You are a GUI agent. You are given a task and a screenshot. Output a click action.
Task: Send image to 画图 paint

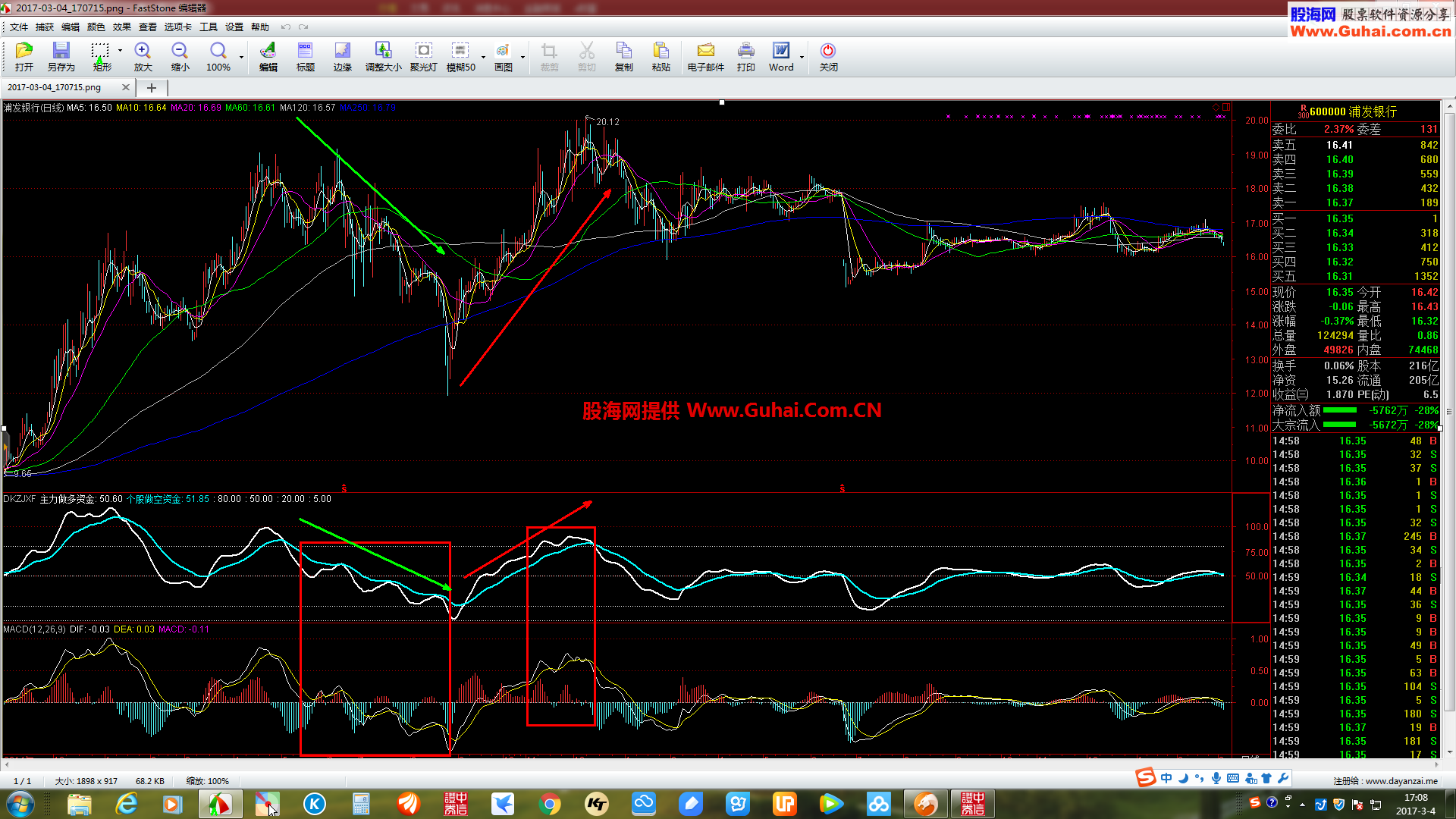(x=503, y=57)
